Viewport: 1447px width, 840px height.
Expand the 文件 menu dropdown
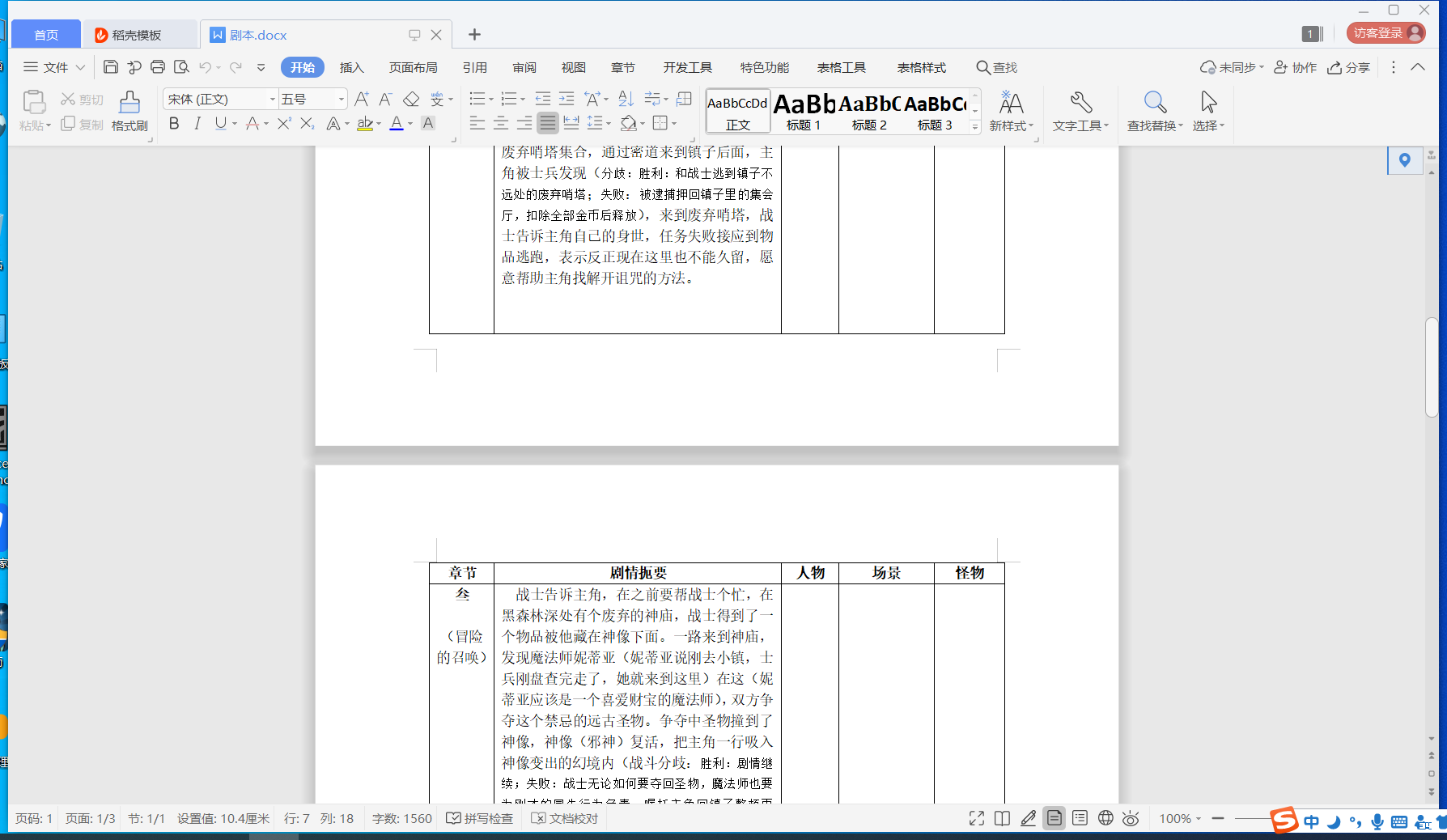pos(54,67)
